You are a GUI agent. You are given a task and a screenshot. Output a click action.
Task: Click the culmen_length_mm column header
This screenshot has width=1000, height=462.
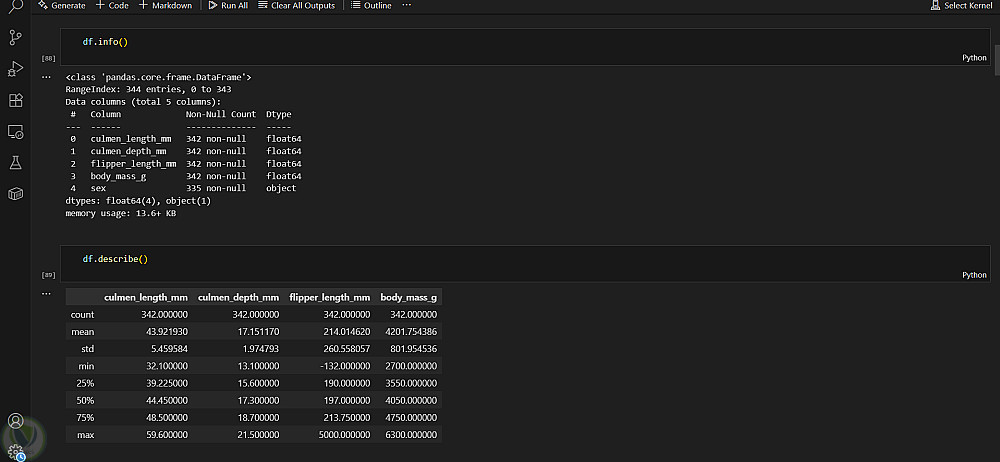click(x=146, y=297)
